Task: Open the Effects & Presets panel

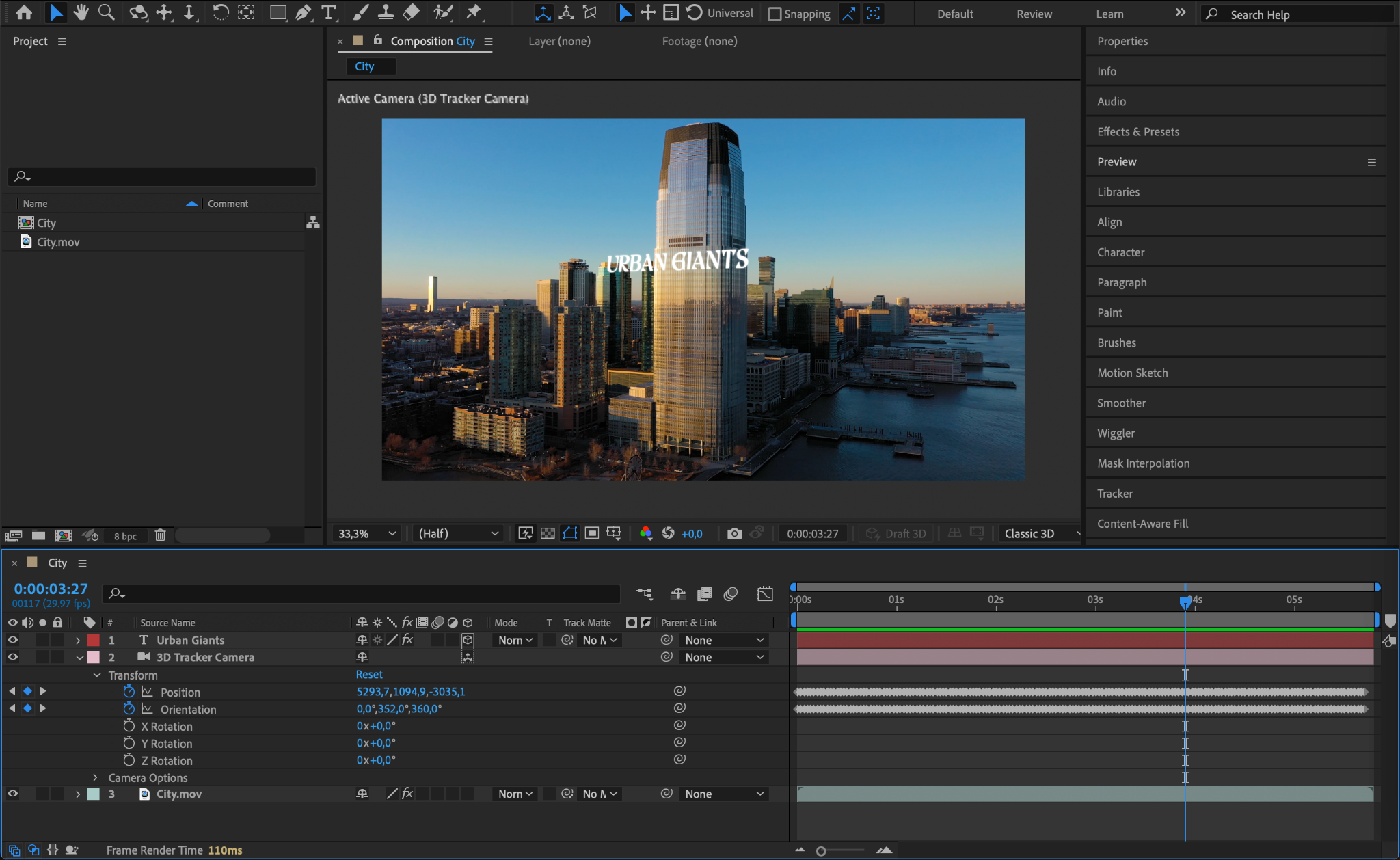Action: point(1137,131)
